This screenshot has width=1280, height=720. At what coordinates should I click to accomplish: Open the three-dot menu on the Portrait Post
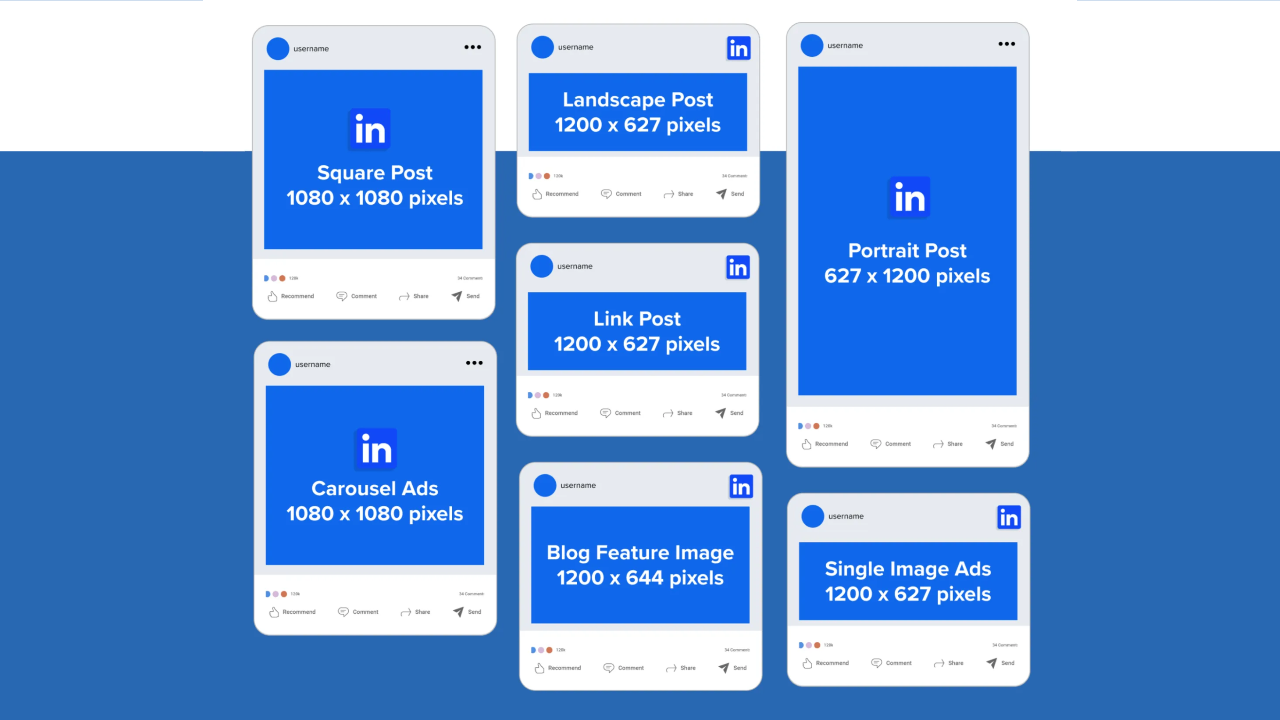[1006, 43]
